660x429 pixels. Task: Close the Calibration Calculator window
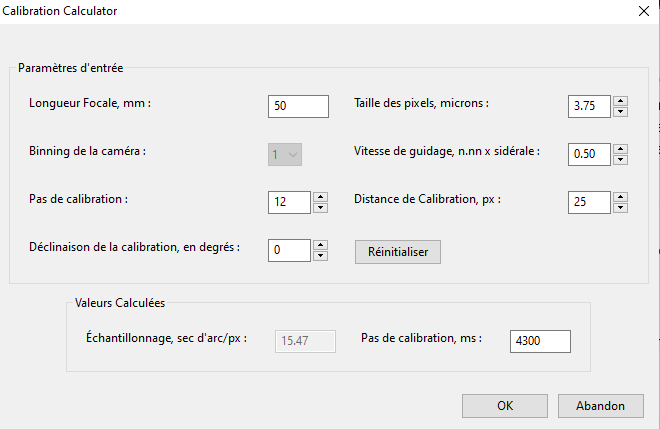(x=642, y=11)
